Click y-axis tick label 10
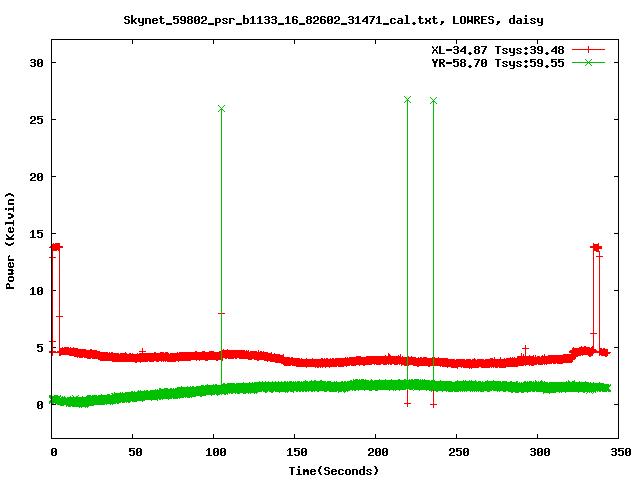 36,291
